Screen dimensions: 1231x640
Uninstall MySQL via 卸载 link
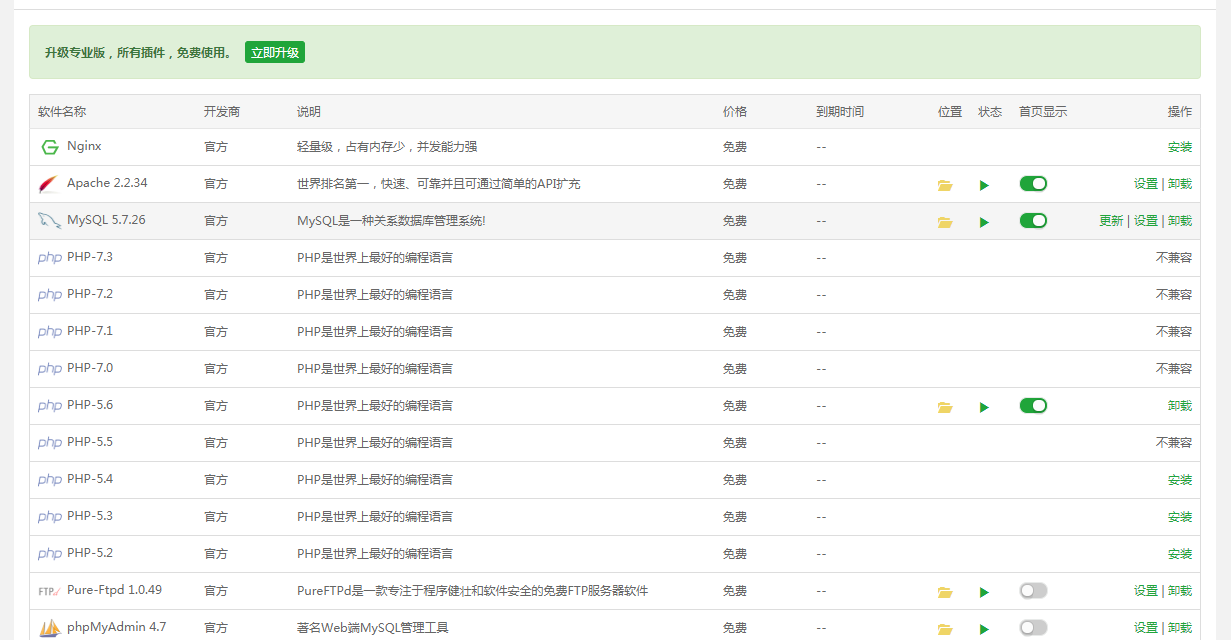point(1180,221)
